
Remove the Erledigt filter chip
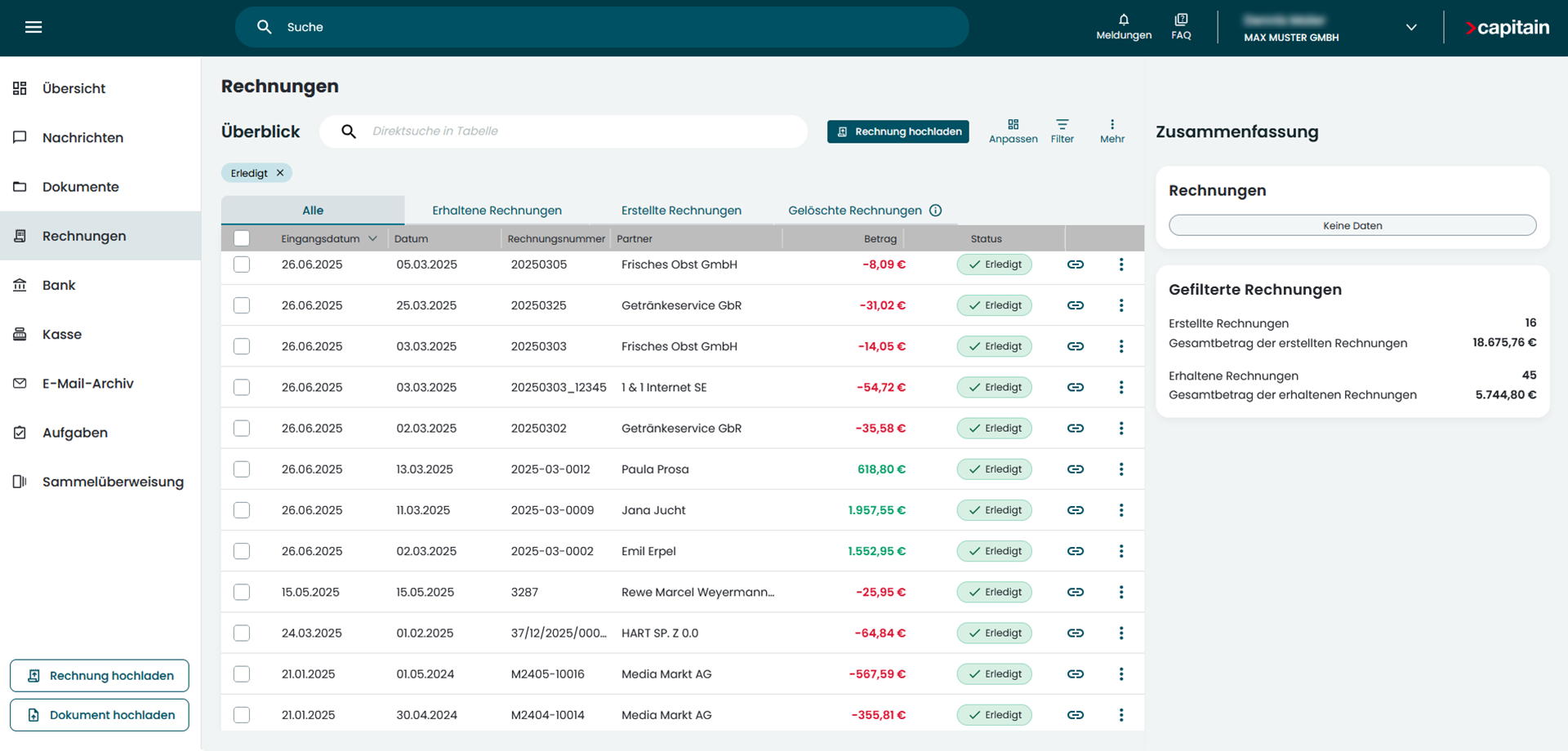(280, 173)
